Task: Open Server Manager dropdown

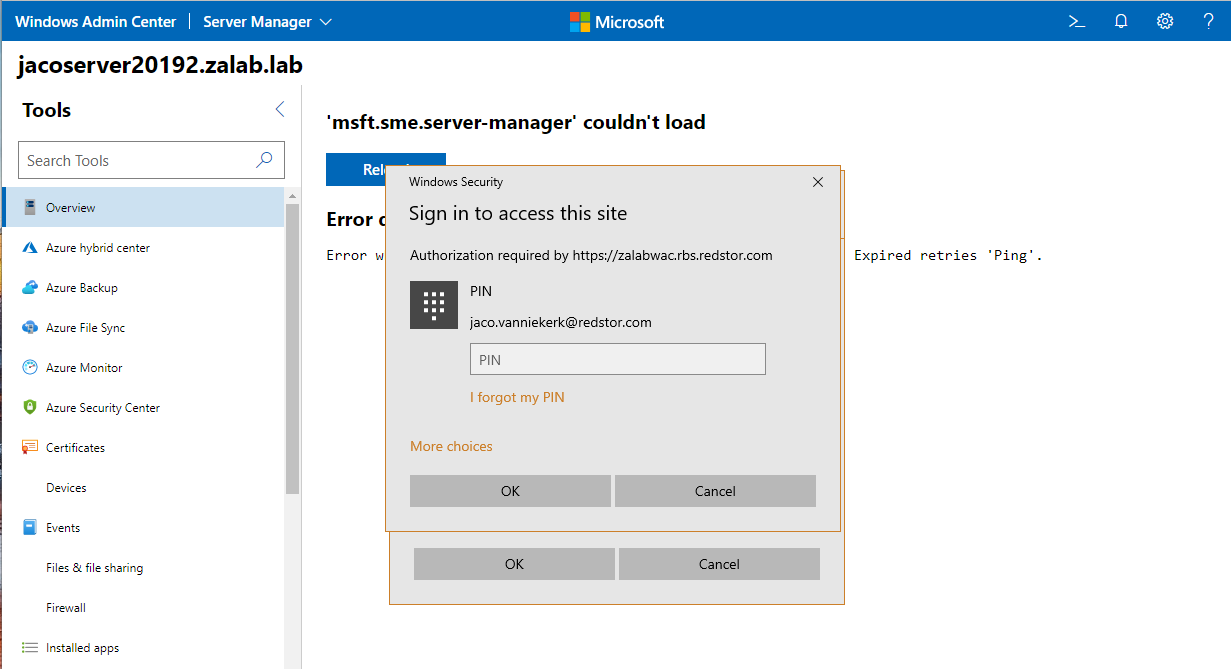Action: [267, 21]
